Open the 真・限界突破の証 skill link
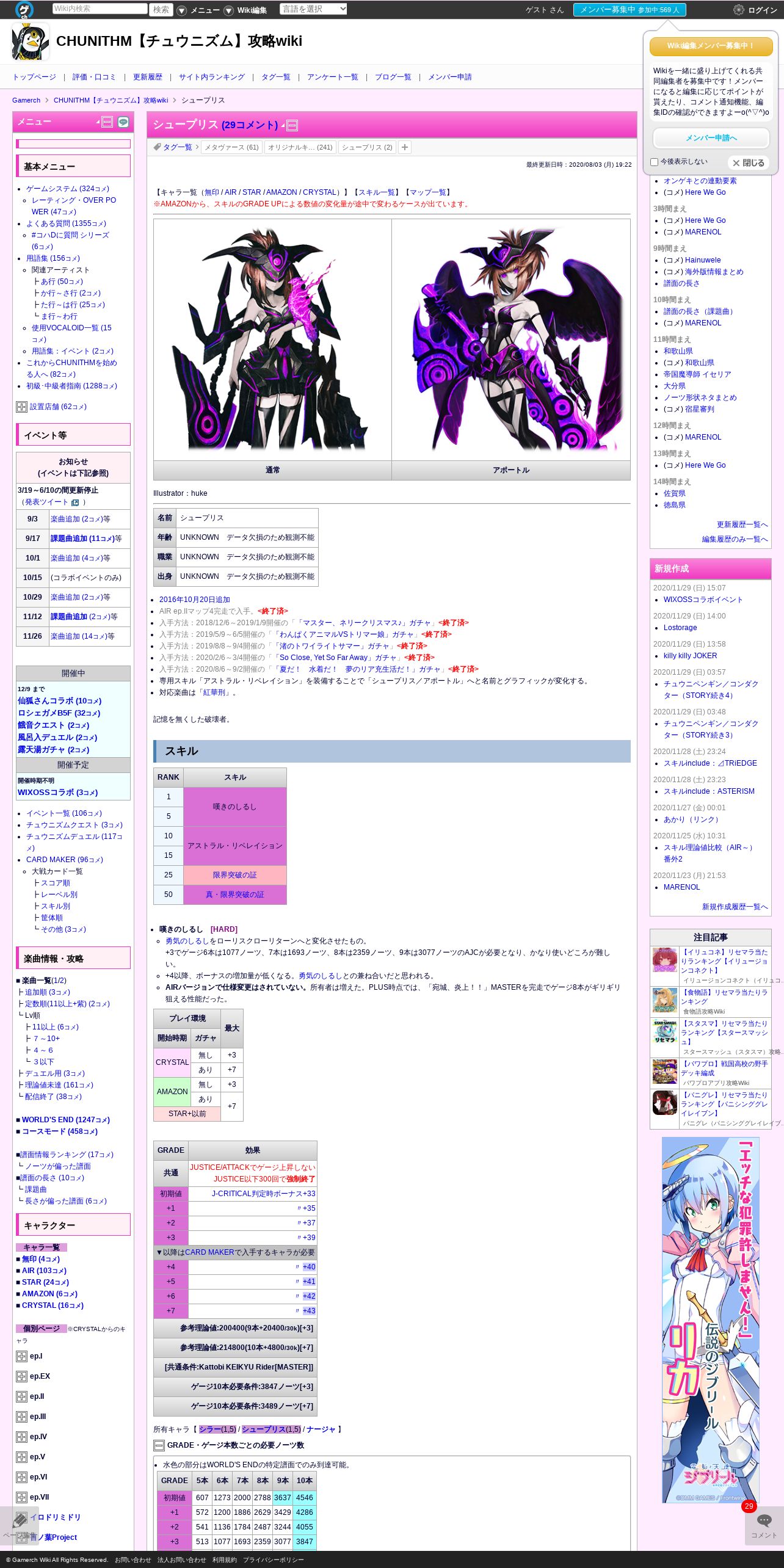The image size is (784, 1568). coord(235,895)
